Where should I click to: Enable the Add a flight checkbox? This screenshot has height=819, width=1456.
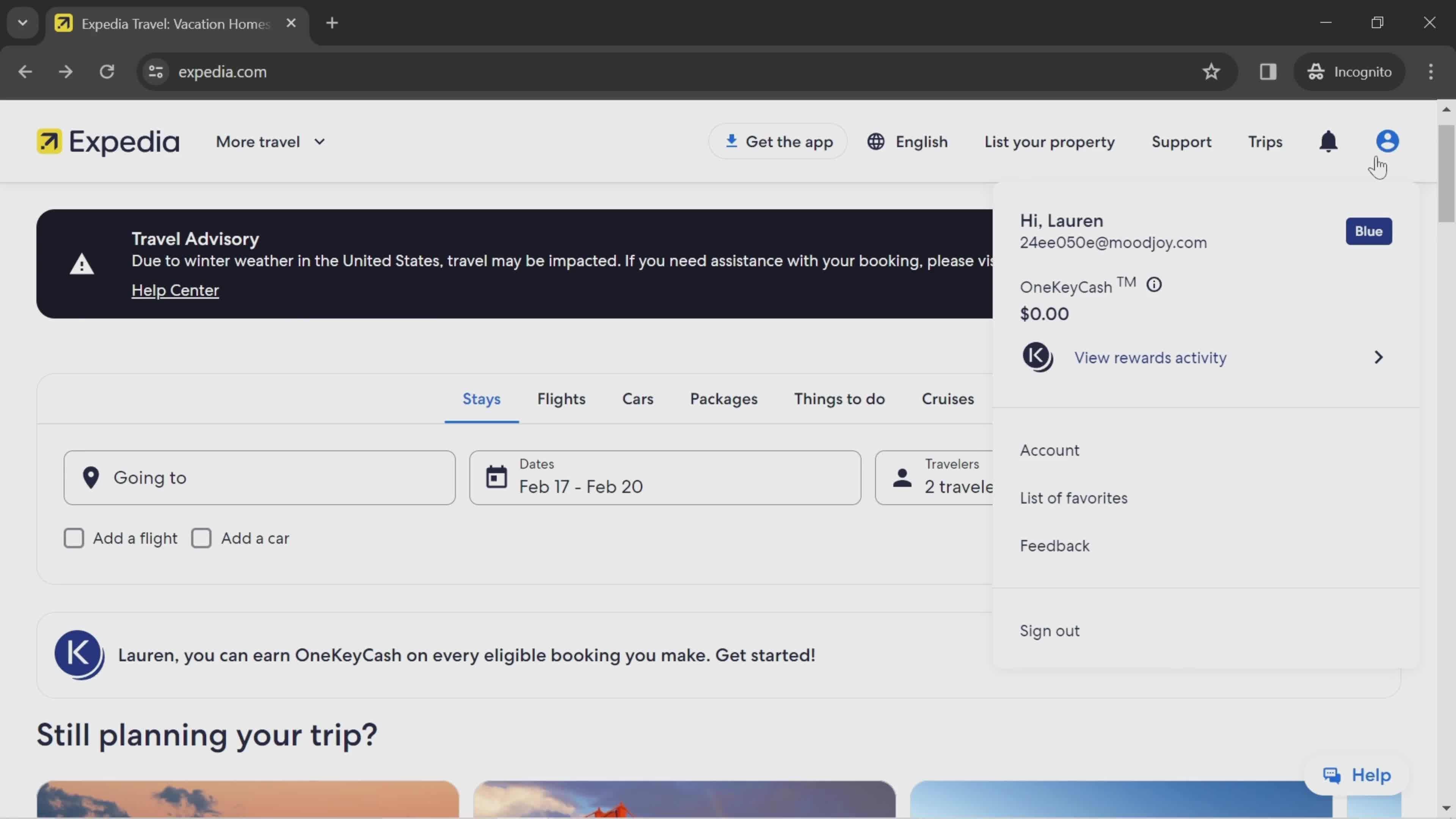74,538
